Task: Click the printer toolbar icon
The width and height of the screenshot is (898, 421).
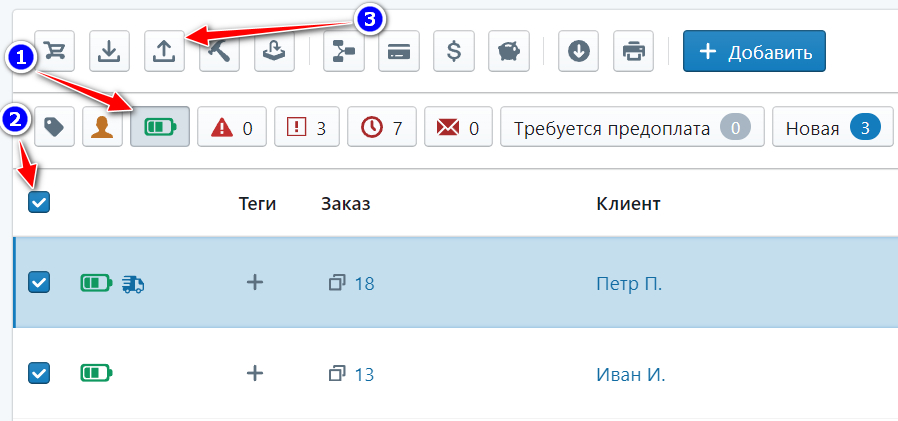Action: (x=634, y=51)
